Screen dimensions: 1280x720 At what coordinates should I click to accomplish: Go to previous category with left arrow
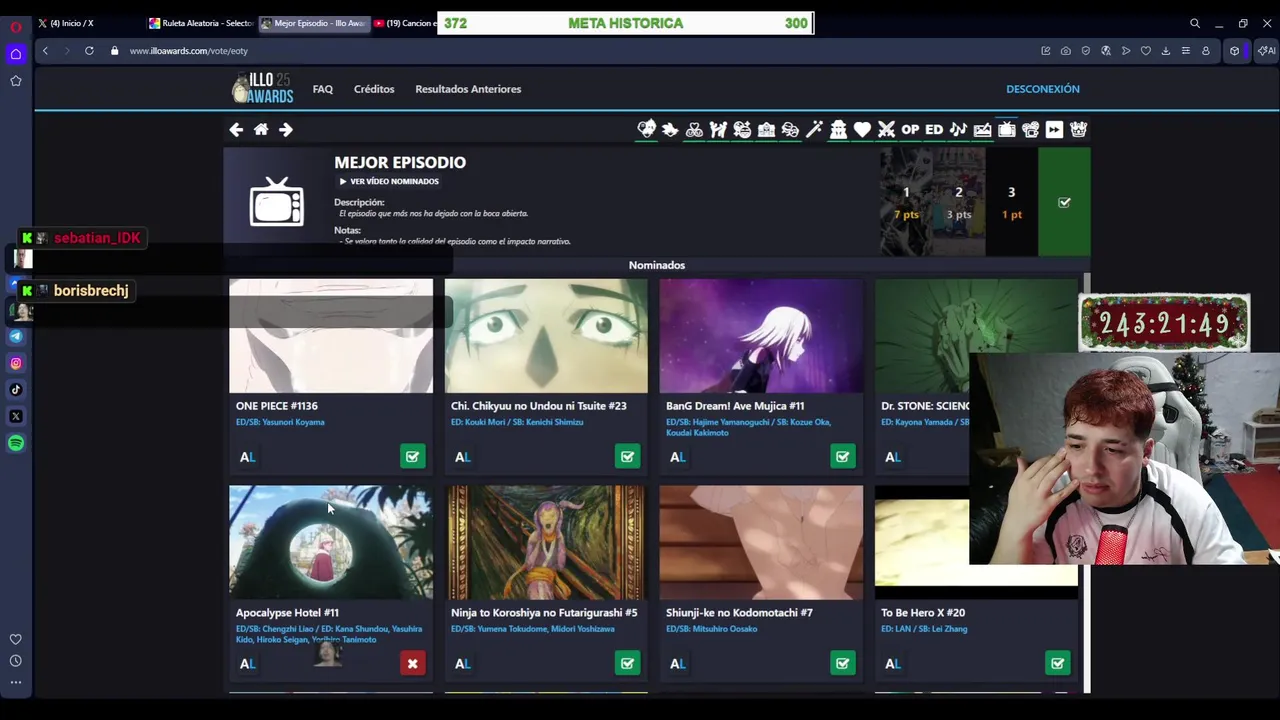(236, 129)
